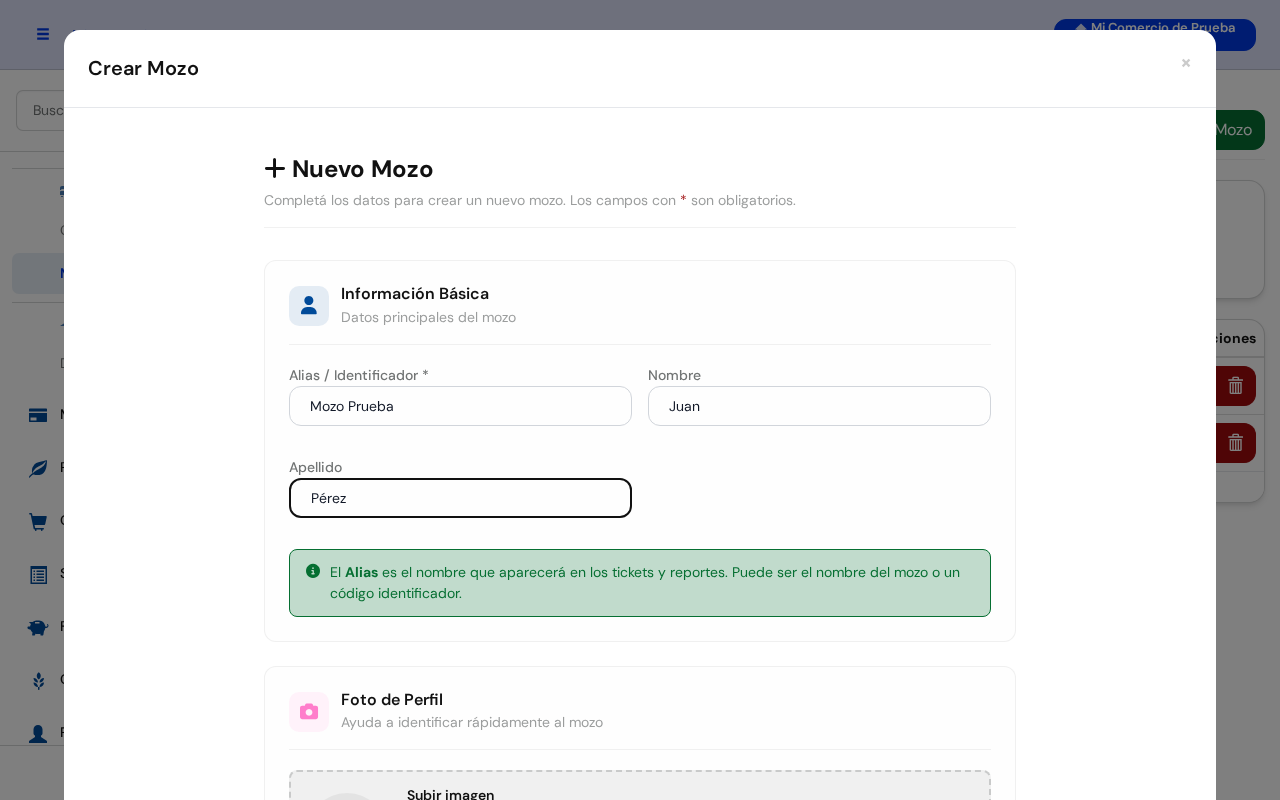Viewport: 1280px width, 800px height.
Task: Click the plus icon beside Nuevo Mozo
Action: click(275, 169)
